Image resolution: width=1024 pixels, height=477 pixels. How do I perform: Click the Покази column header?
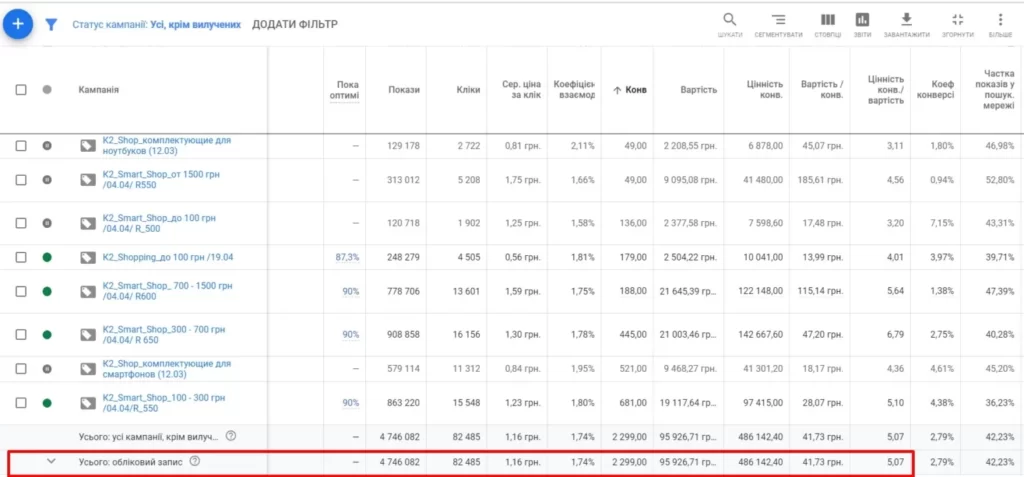pyautogui.click(x=404, y=90)
